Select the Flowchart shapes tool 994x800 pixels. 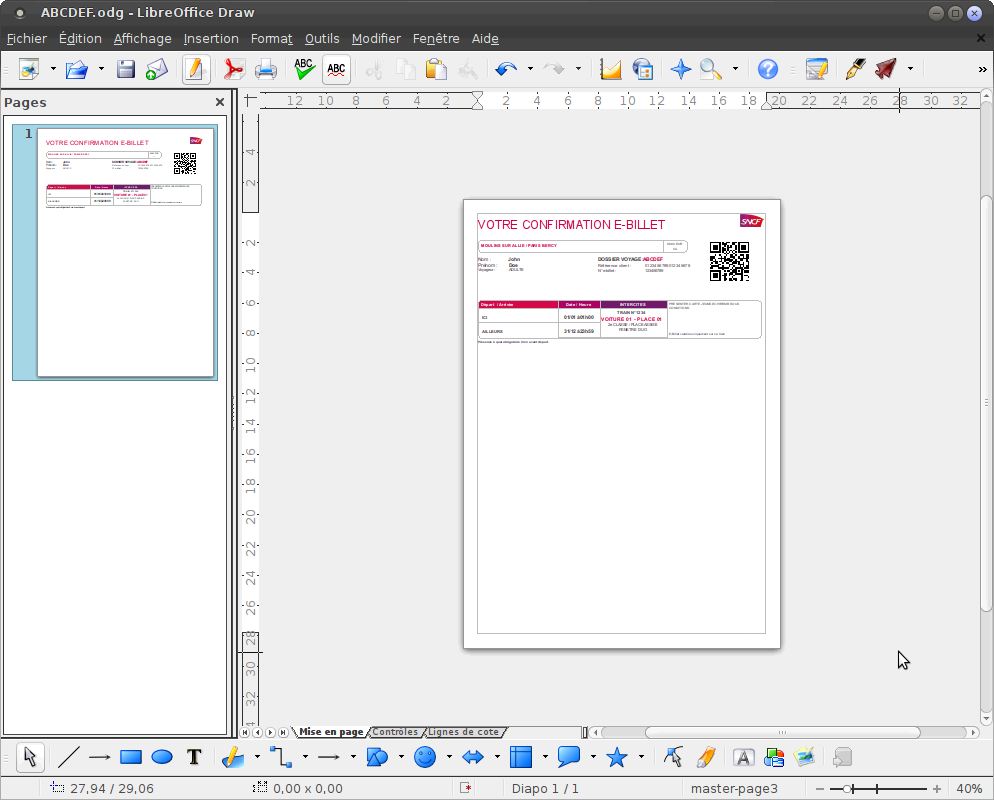(521, 757)
